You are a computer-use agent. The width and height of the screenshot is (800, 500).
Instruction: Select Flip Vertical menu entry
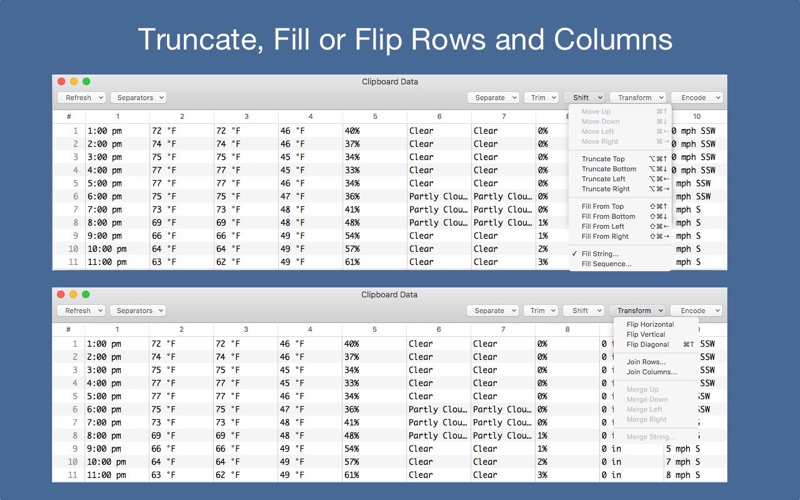click(x=645, y=334)
